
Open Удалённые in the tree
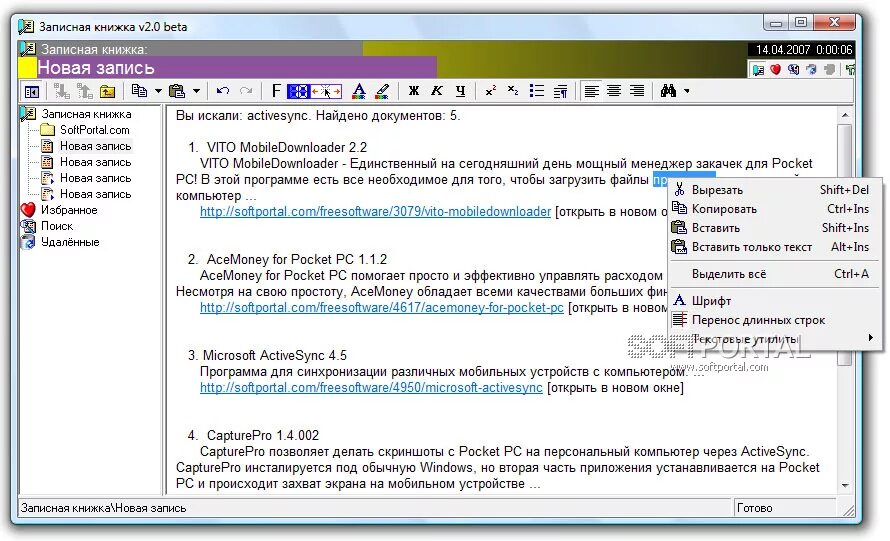[x=70, y=242]
